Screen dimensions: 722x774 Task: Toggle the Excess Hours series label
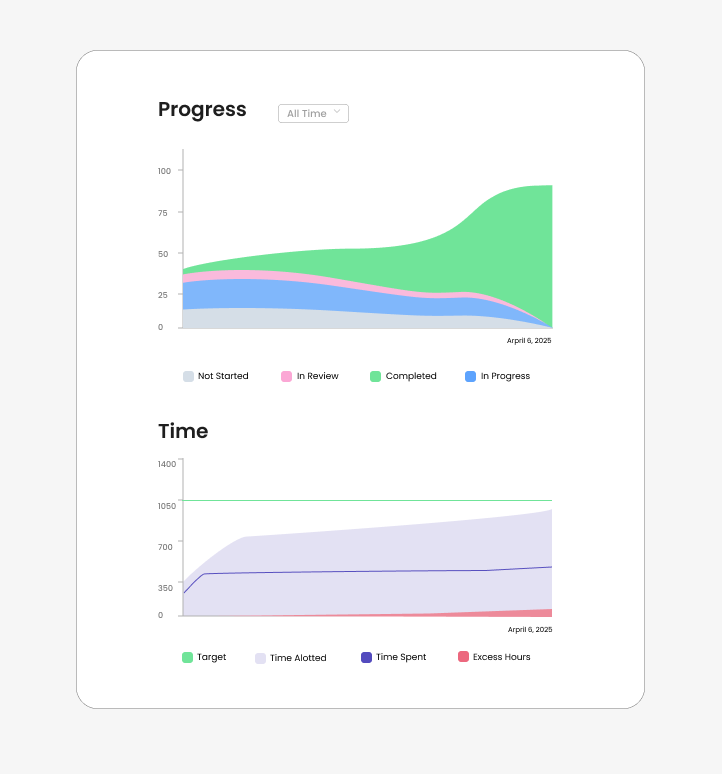coord(502,658)
